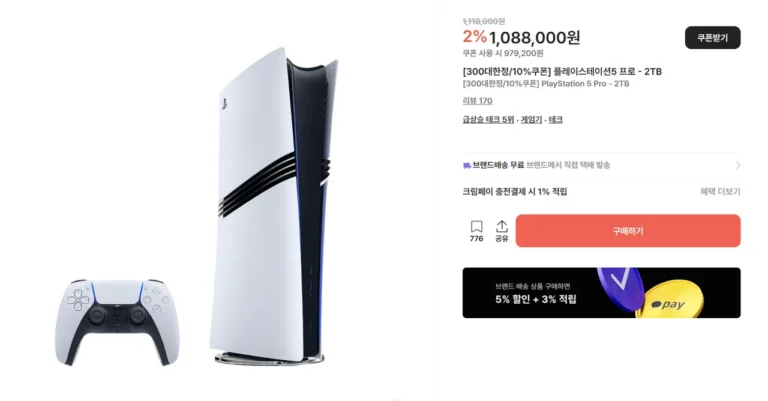Click the red 구매하기 purchase button
The image size is (768, 401).
point(628,231)
